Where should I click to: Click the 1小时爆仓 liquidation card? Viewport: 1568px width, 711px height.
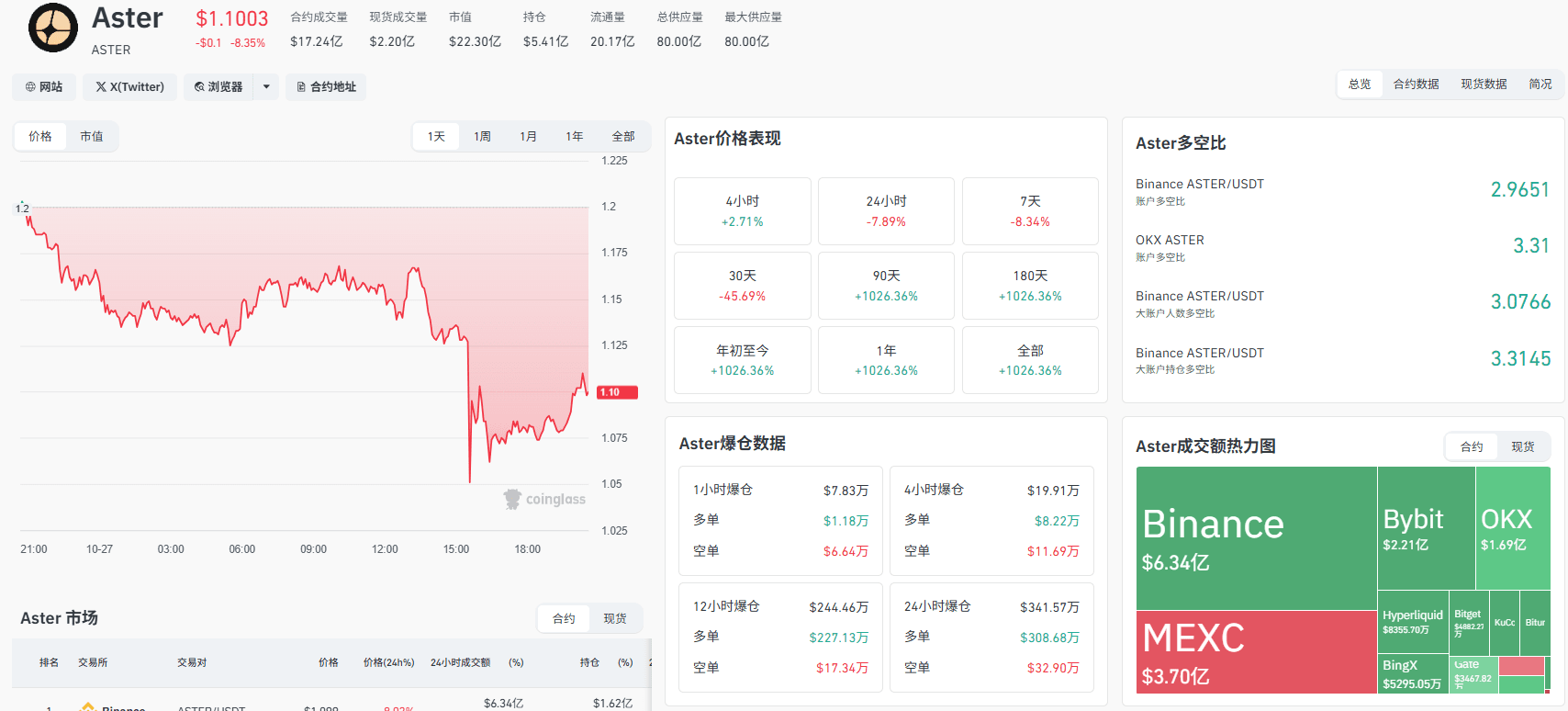click(x=780, y=521)
